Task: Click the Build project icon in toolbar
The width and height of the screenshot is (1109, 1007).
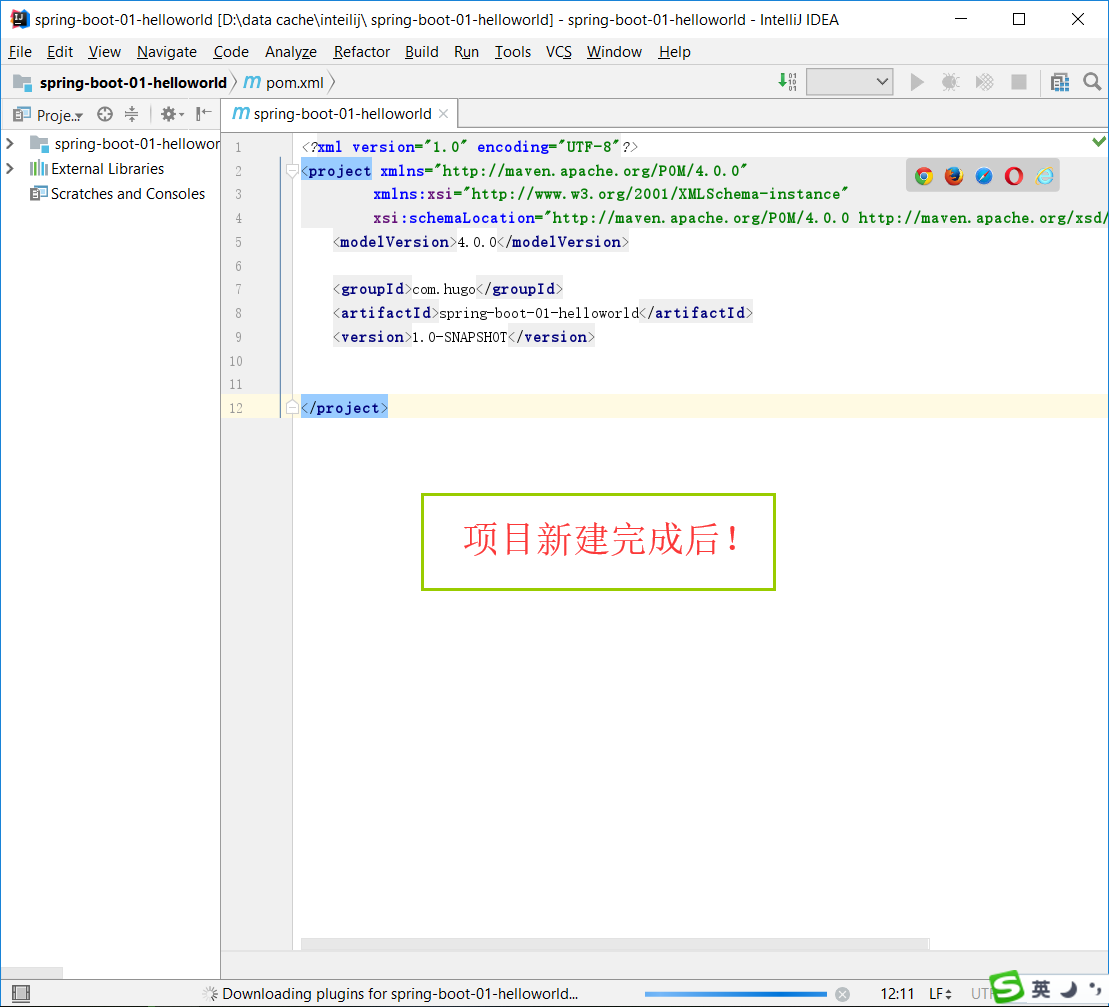Action: [x=788, y=82]
